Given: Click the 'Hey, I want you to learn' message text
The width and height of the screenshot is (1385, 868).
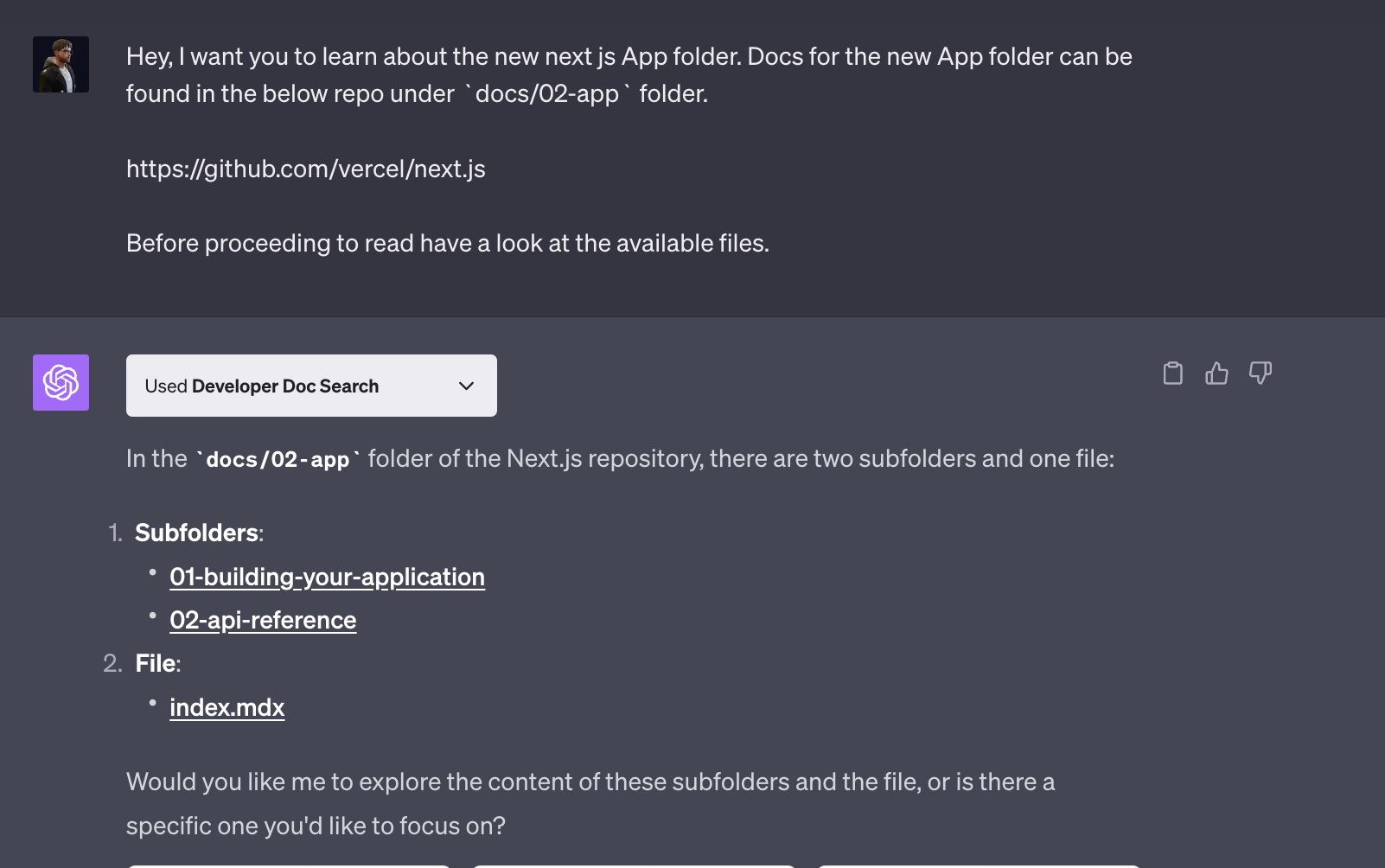Looking at the screenshot, I should (x=629, y=74).
